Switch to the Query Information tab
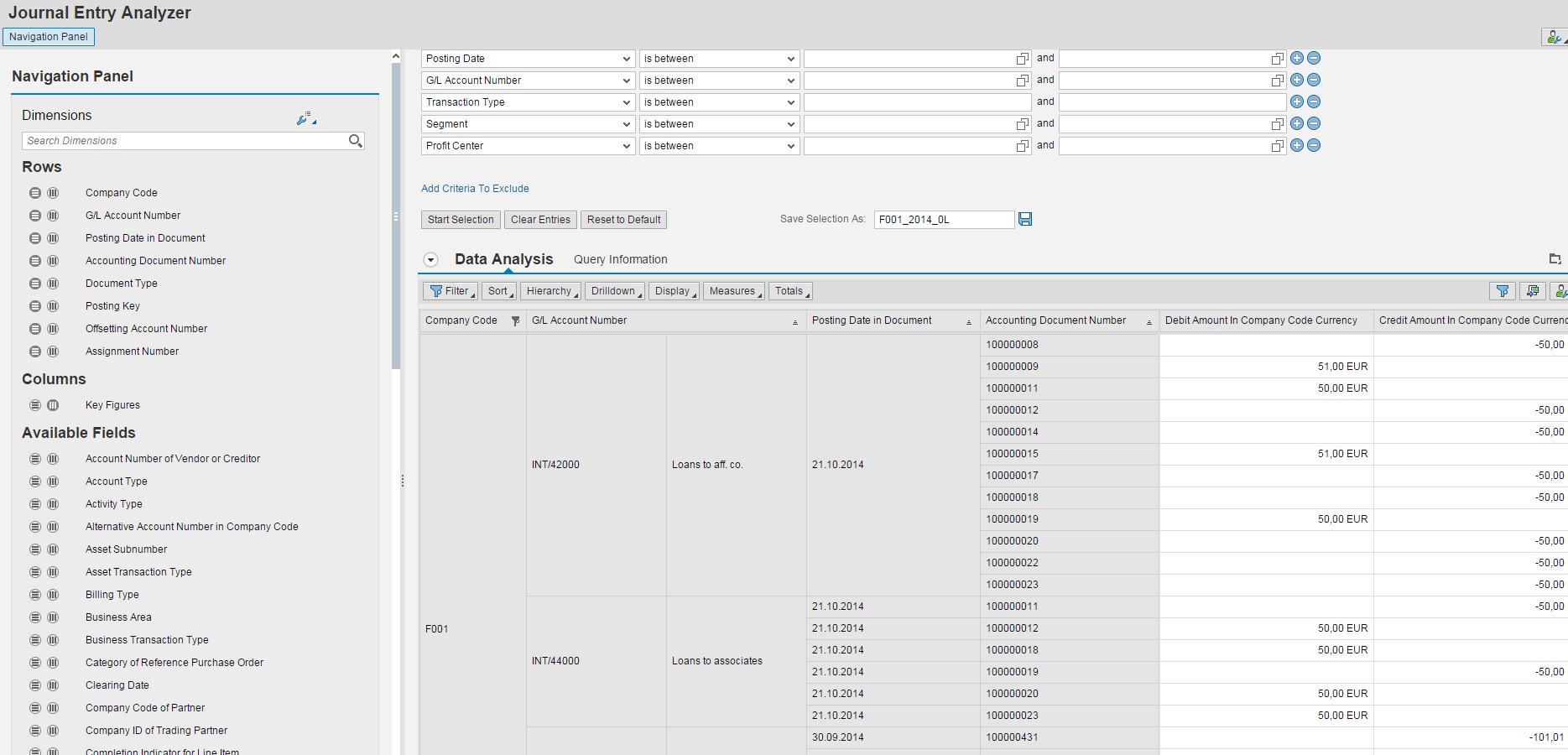Image resolution: width=1568 pixels, height=755 pixels. [621, 259]
